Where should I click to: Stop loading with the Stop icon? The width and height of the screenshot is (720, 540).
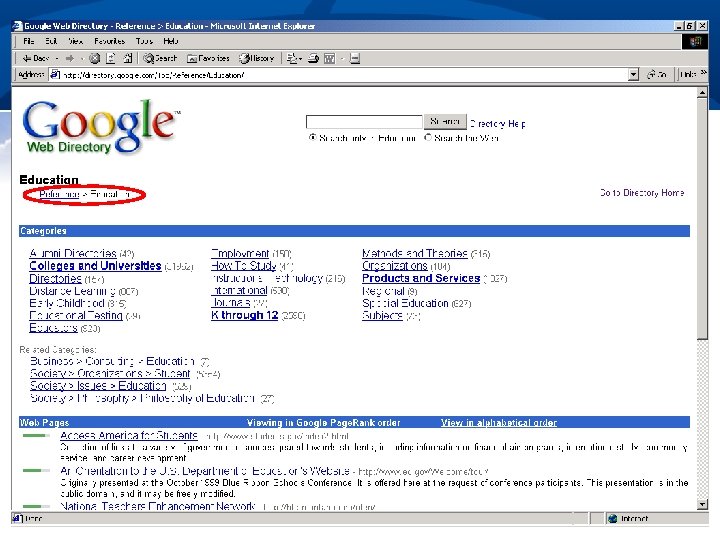(95, 58)
